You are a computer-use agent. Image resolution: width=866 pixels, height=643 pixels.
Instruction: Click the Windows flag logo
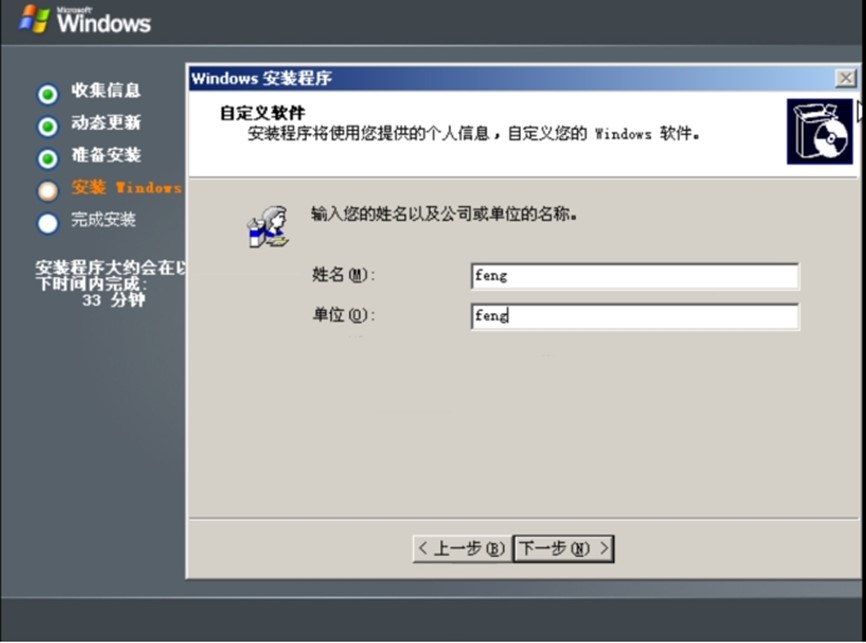click(x=34, y=19)
